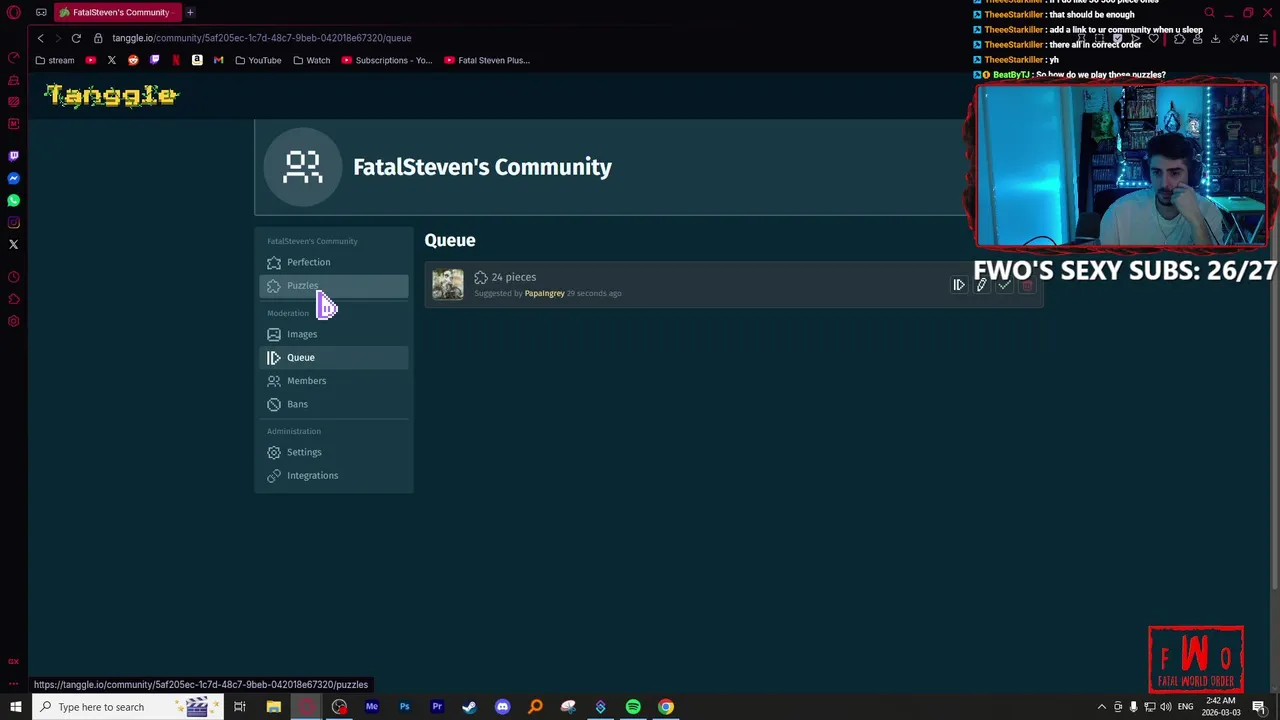This screenshot has height=720, width=1280.
Task: Open a new browser tab
Action: tap(190, 12)
